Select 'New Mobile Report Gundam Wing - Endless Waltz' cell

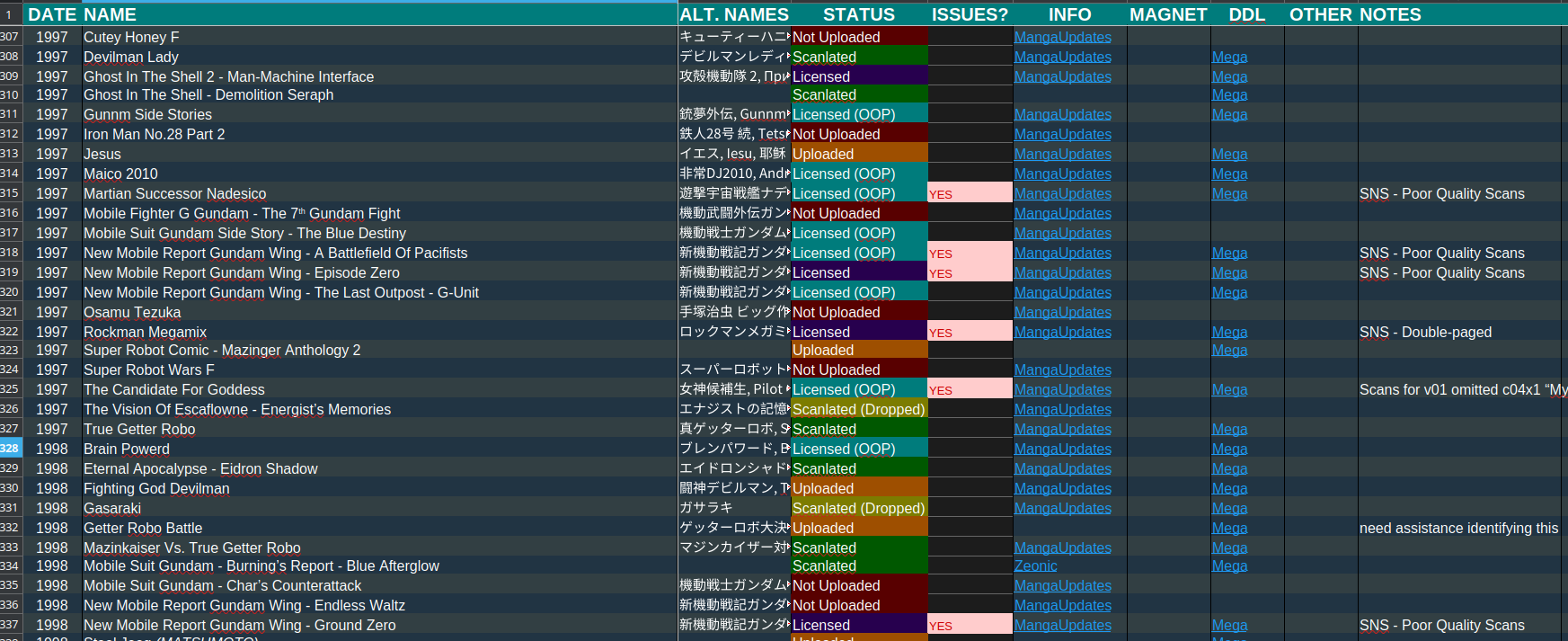tap(379, 605)
